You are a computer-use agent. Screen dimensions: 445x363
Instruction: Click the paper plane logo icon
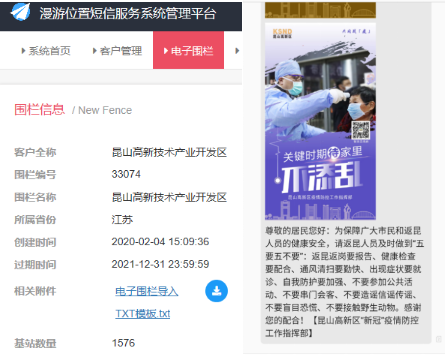20,12
